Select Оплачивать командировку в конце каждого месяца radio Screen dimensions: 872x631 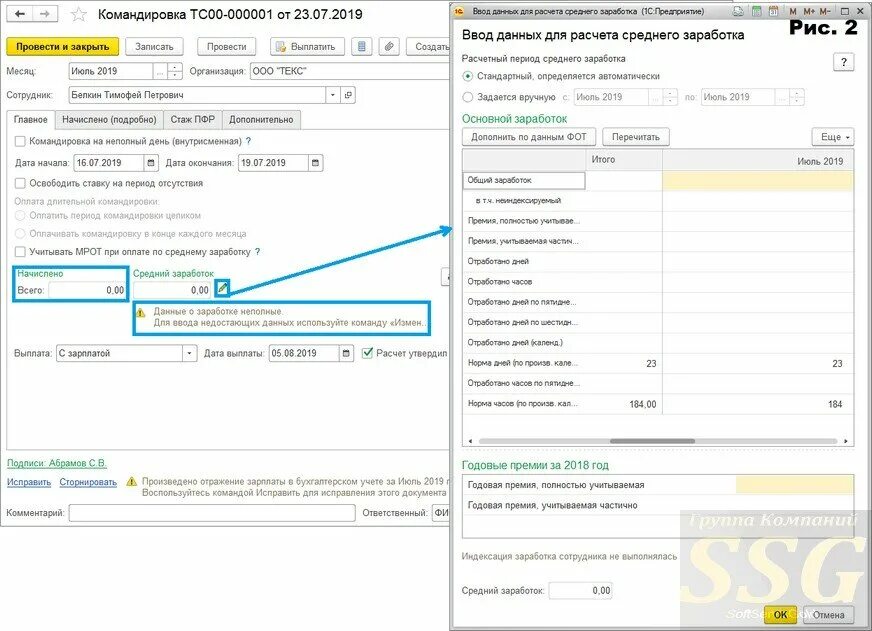[x=20, y=233]
